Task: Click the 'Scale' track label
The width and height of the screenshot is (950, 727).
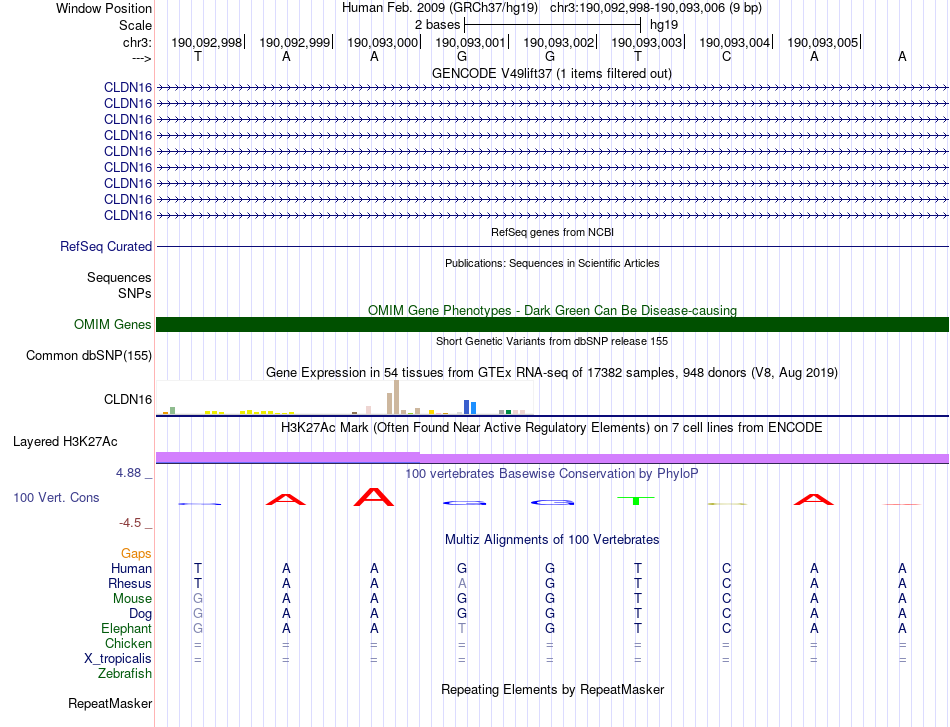Action: (135, 25)
